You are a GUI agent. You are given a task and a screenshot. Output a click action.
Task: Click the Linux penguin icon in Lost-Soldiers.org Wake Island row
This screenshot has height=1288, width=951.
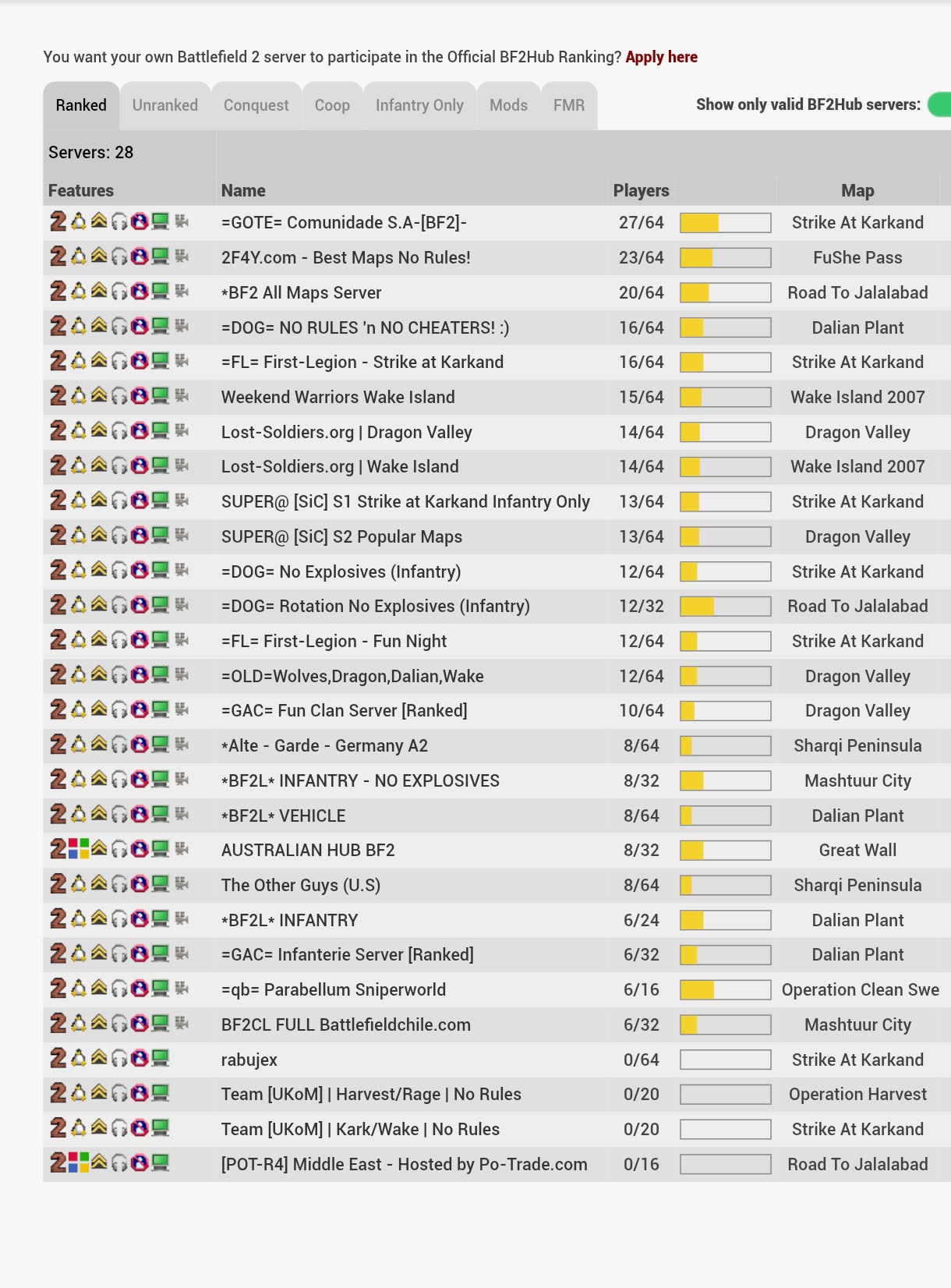click(x=79, y=466)
